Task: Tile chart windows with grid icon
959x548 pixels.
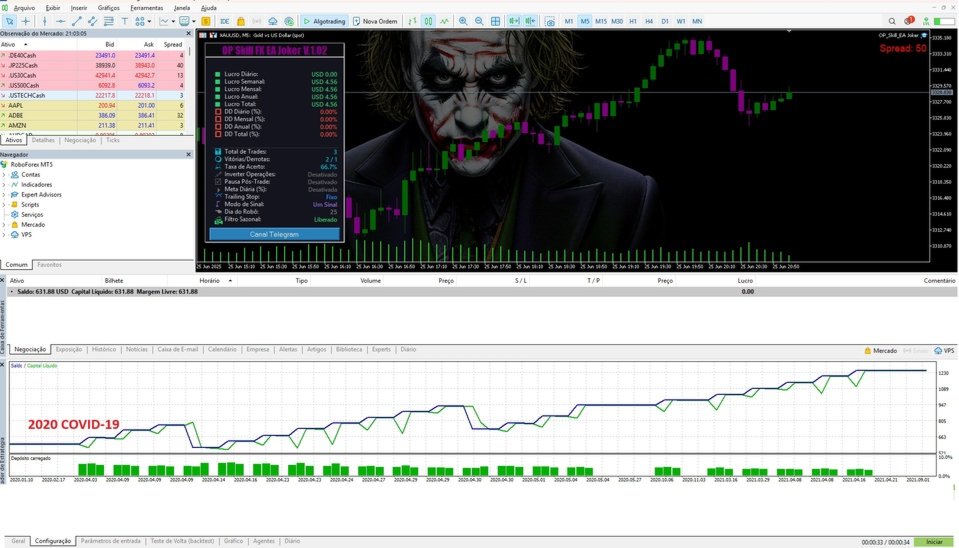Action: (495, 21)
